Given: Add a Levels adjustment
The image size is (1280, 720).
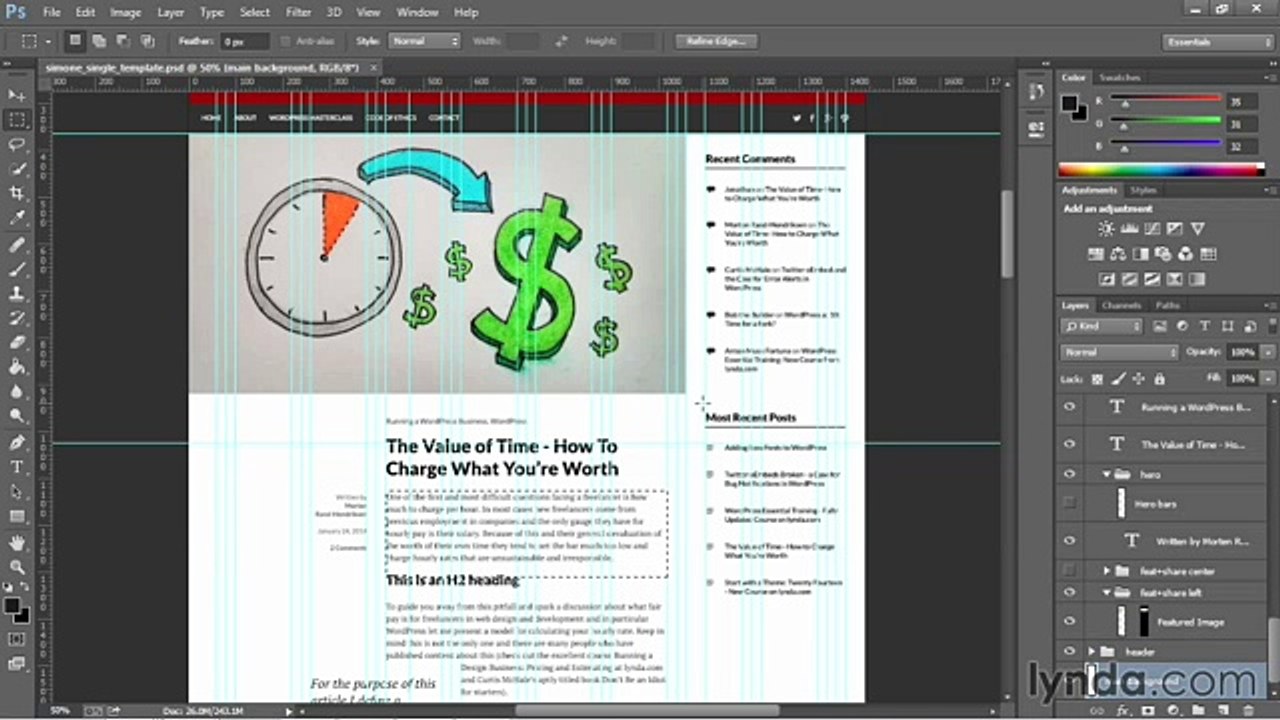Looking at the screenshot, I should pyautogui.click(x=1129, y=229).
